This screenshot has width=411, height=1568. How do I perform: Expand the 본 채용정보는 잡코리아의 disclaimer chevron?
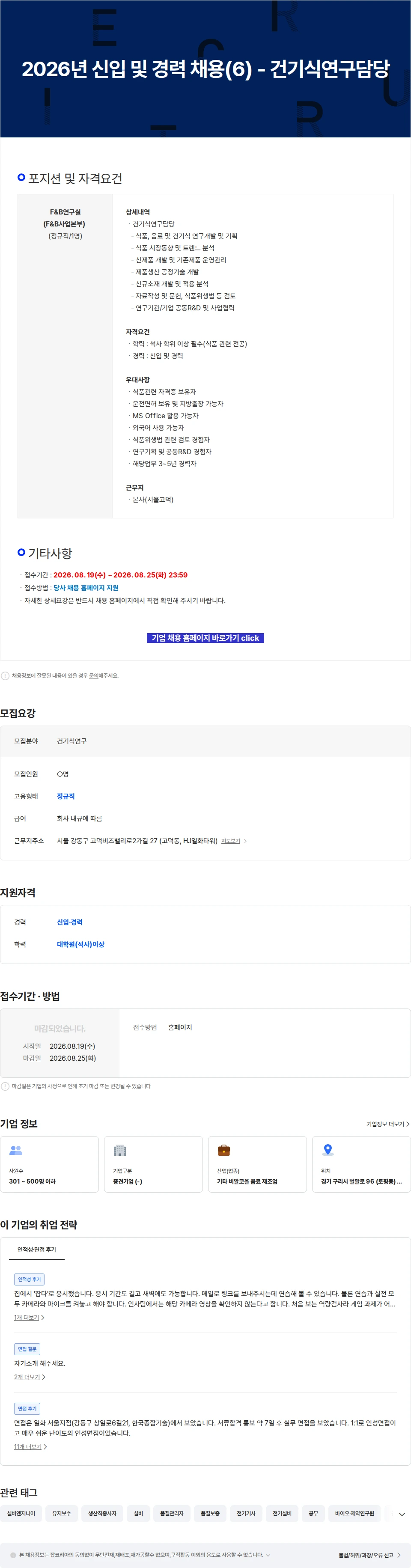[268, 1555]
